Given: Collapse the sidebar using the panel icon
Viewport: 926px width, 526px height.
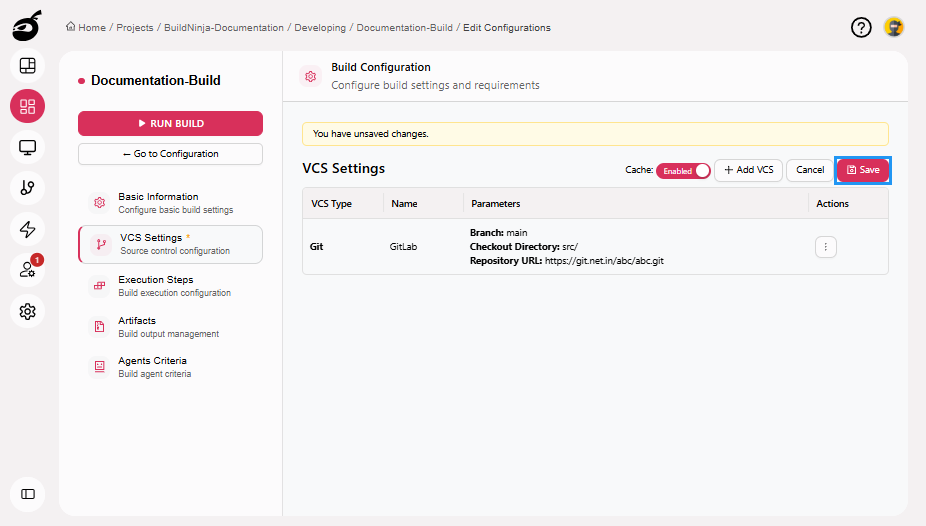Looking at the screenshot, I should click(28, 494).
